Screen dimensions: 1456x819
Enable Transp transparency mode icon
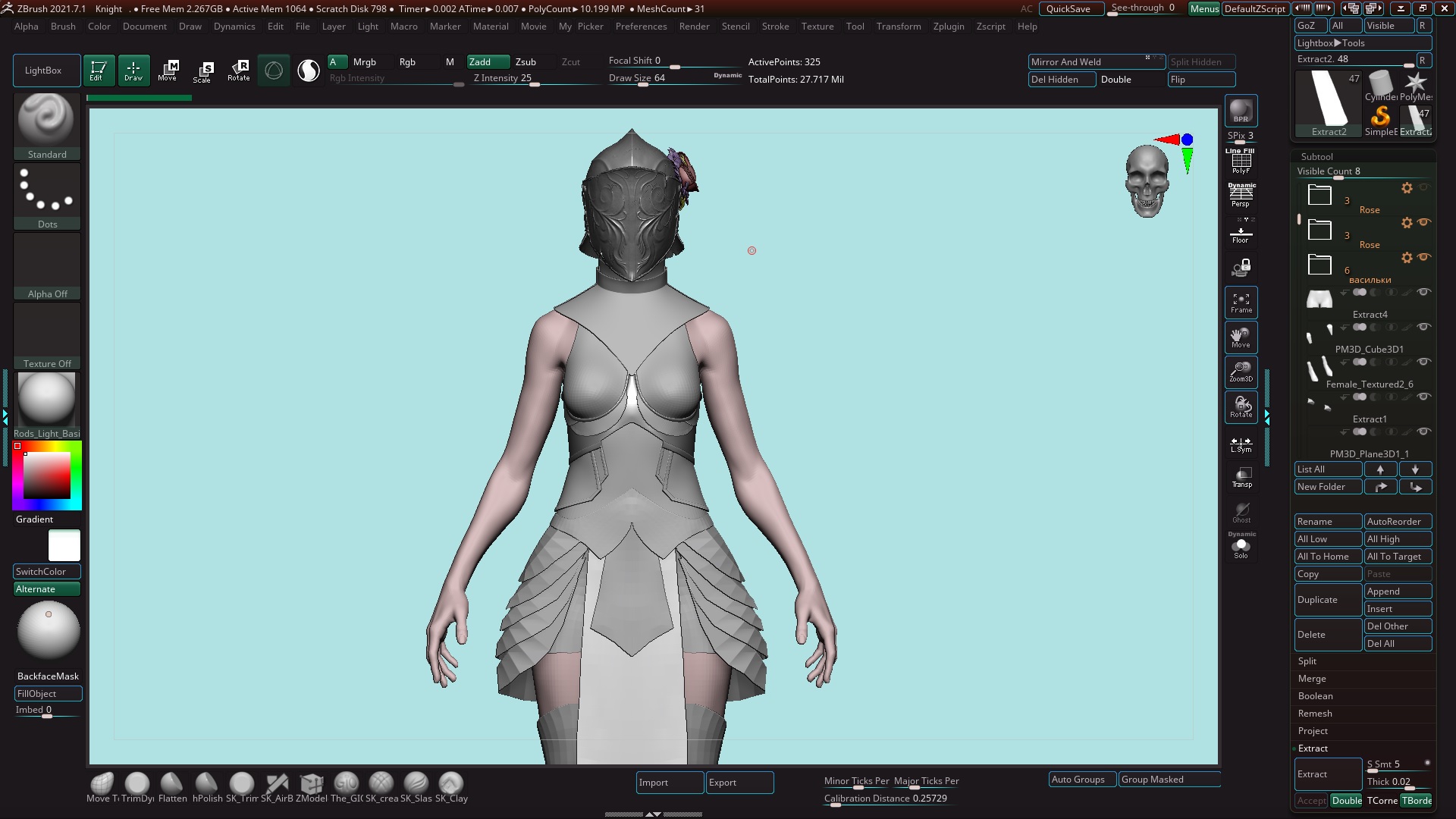pyautogui.click(x=1241, y=478)
